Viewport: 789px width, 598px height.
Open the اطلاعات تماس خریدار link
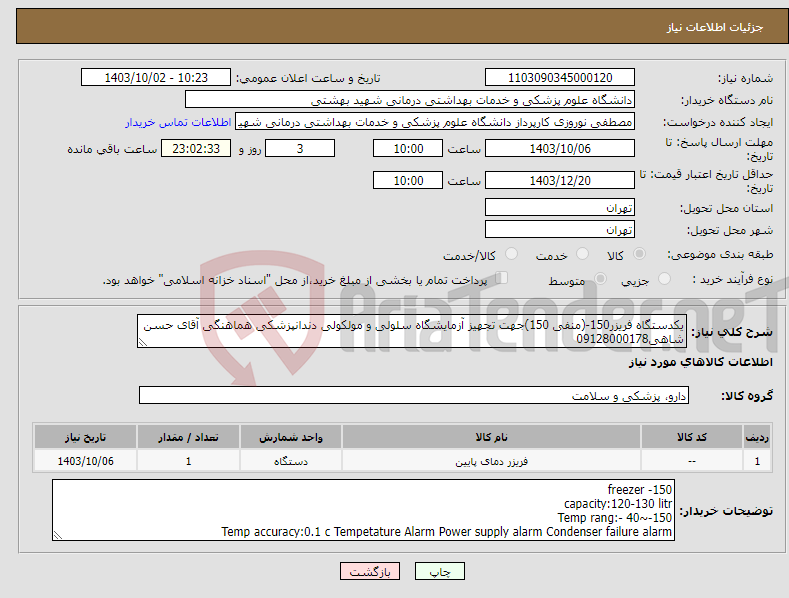pos(178,122)
